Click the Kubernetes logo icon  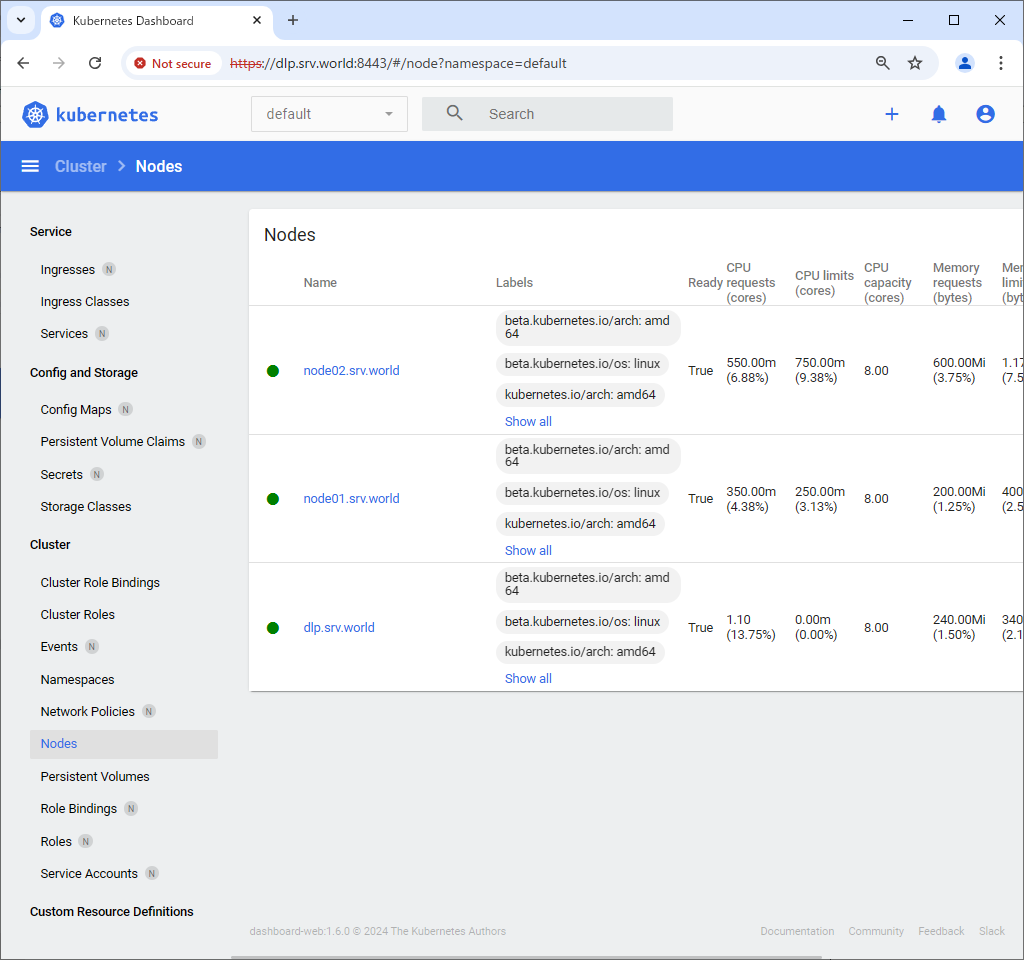(x=35, y=115)
